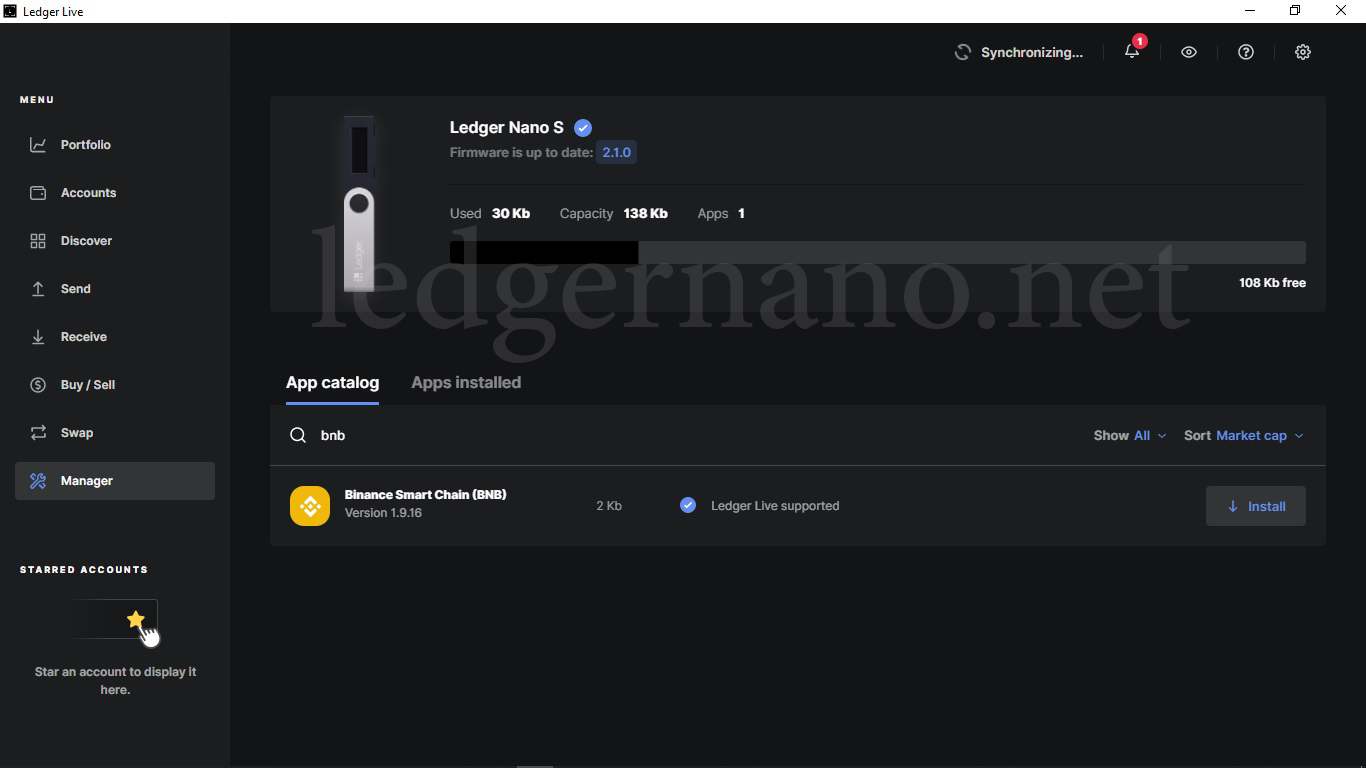Image resolution: width=1366 pixels, height=768 pixels.
Task: Click the search magnifier icon
Action: (298, 435)
